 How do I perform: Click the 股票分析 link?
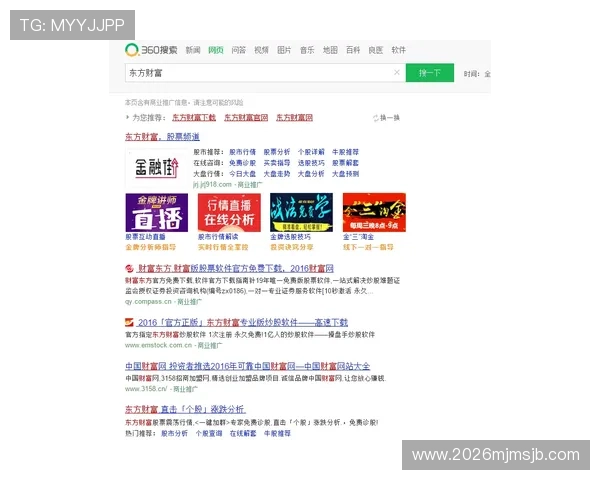277,152
